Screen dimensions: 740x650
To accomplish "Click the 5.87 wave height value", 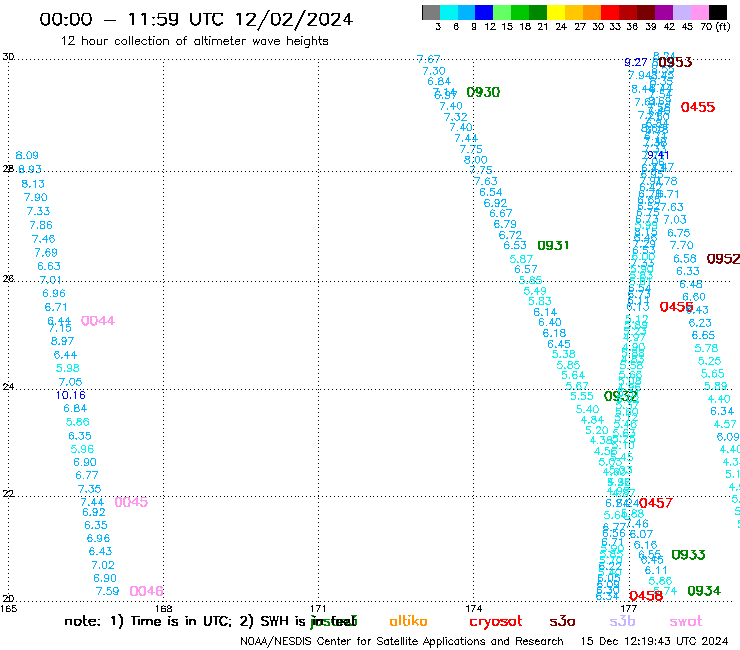I will click(x=521, y=259).
